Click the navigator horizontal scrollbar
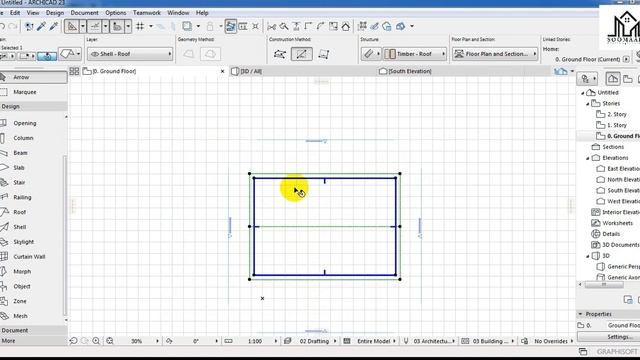640x360 pixels. pos(604,284)
